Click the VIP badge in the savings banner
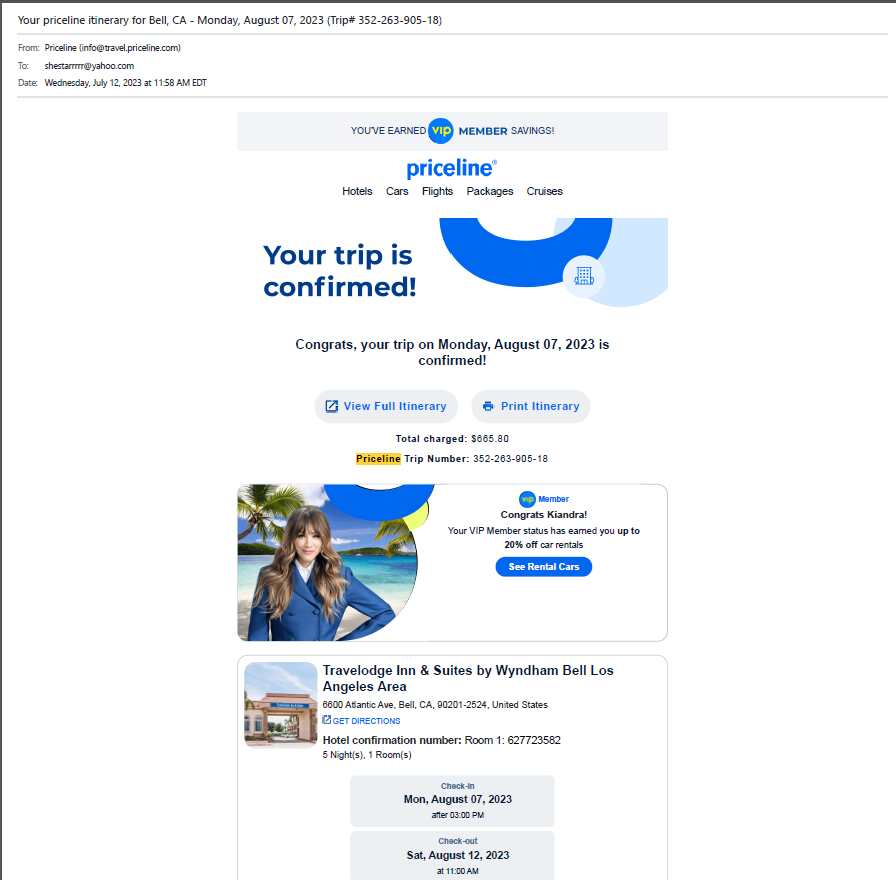The height and width of the screenshot is (880, 896). tap(441, 131)
